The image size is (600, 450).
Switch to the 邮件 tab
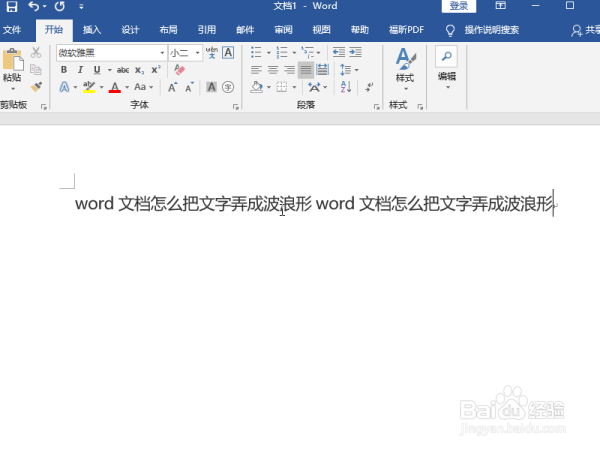click(x=245, y=30)
